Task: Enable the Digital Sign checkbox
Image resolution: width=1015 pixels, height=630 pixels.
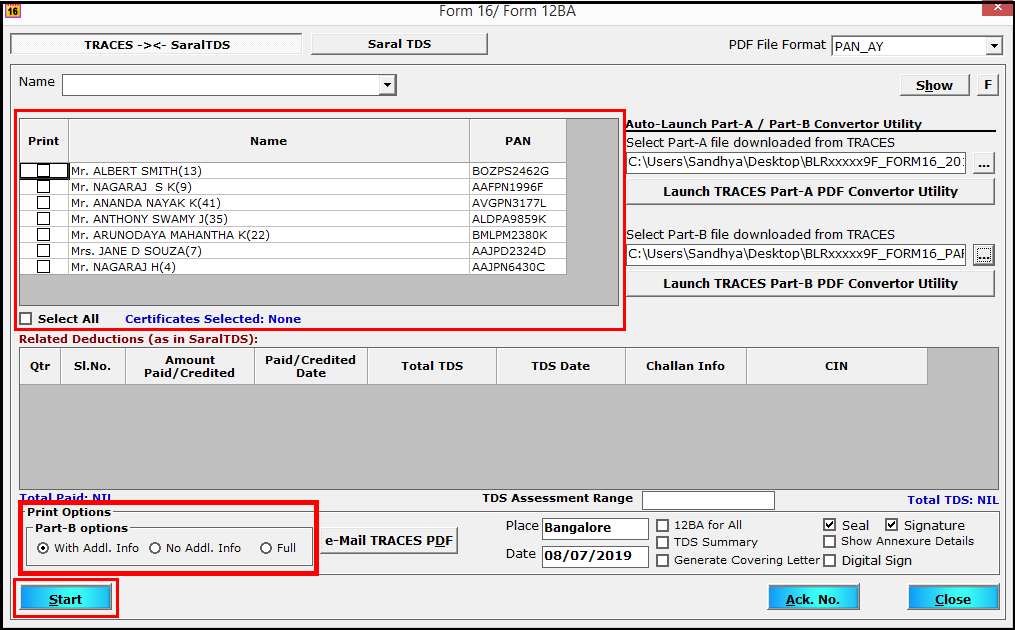Action: [x=830, y=559]
